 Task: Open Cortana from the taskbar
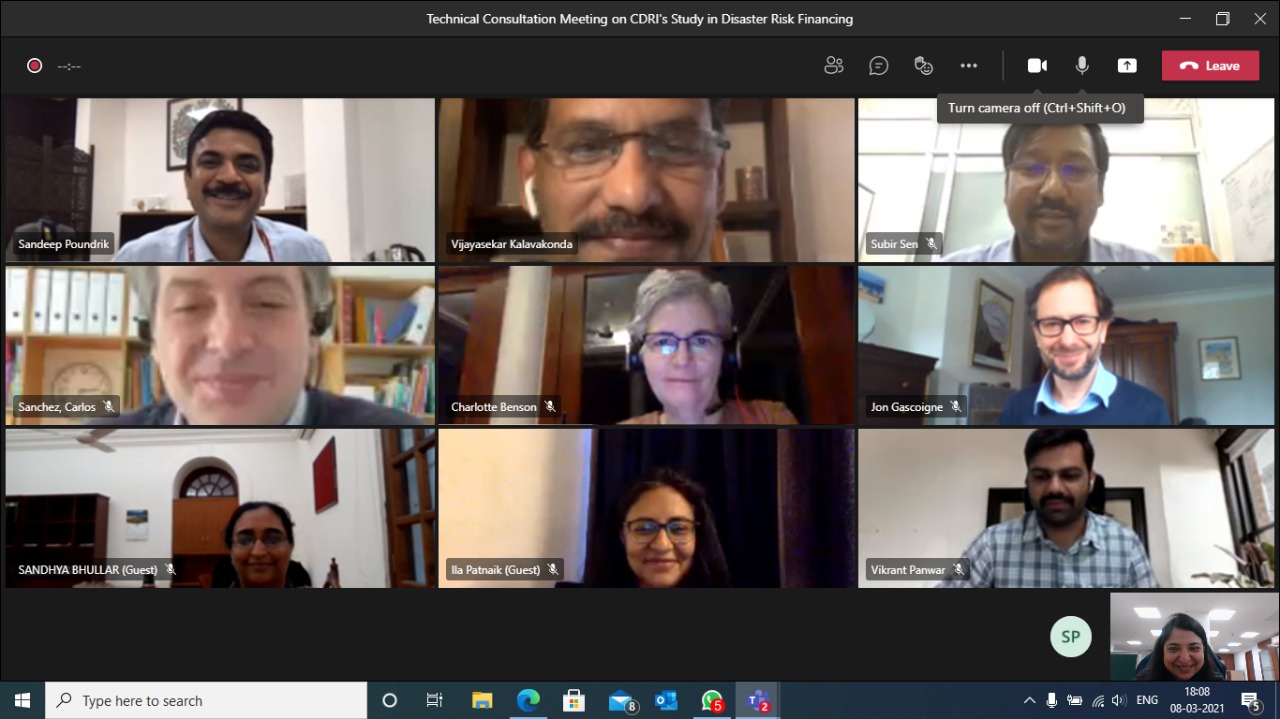[390, 700]
